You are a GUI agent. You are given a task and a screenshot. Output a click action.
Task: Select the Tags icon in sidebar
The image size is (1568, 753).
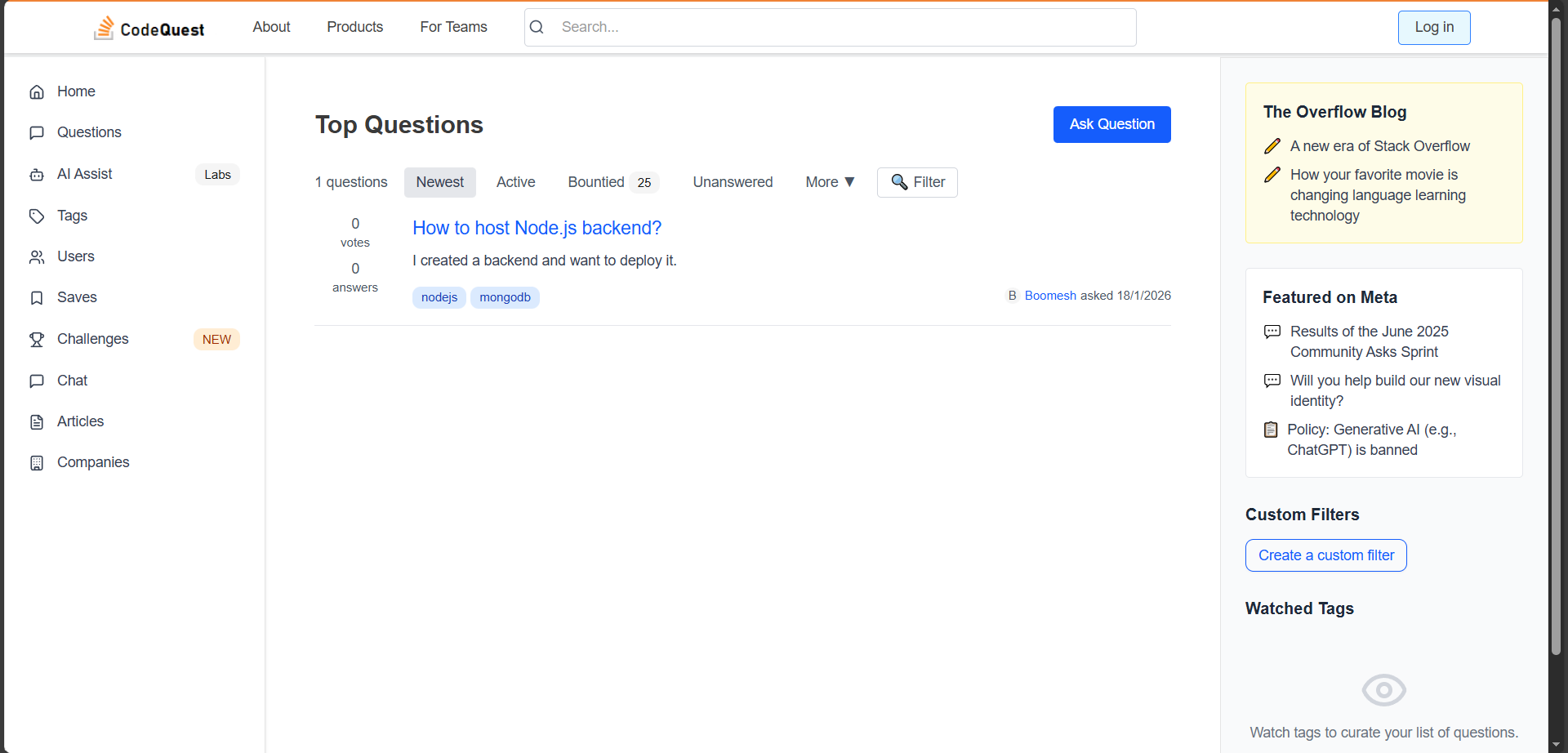(37, 216)
